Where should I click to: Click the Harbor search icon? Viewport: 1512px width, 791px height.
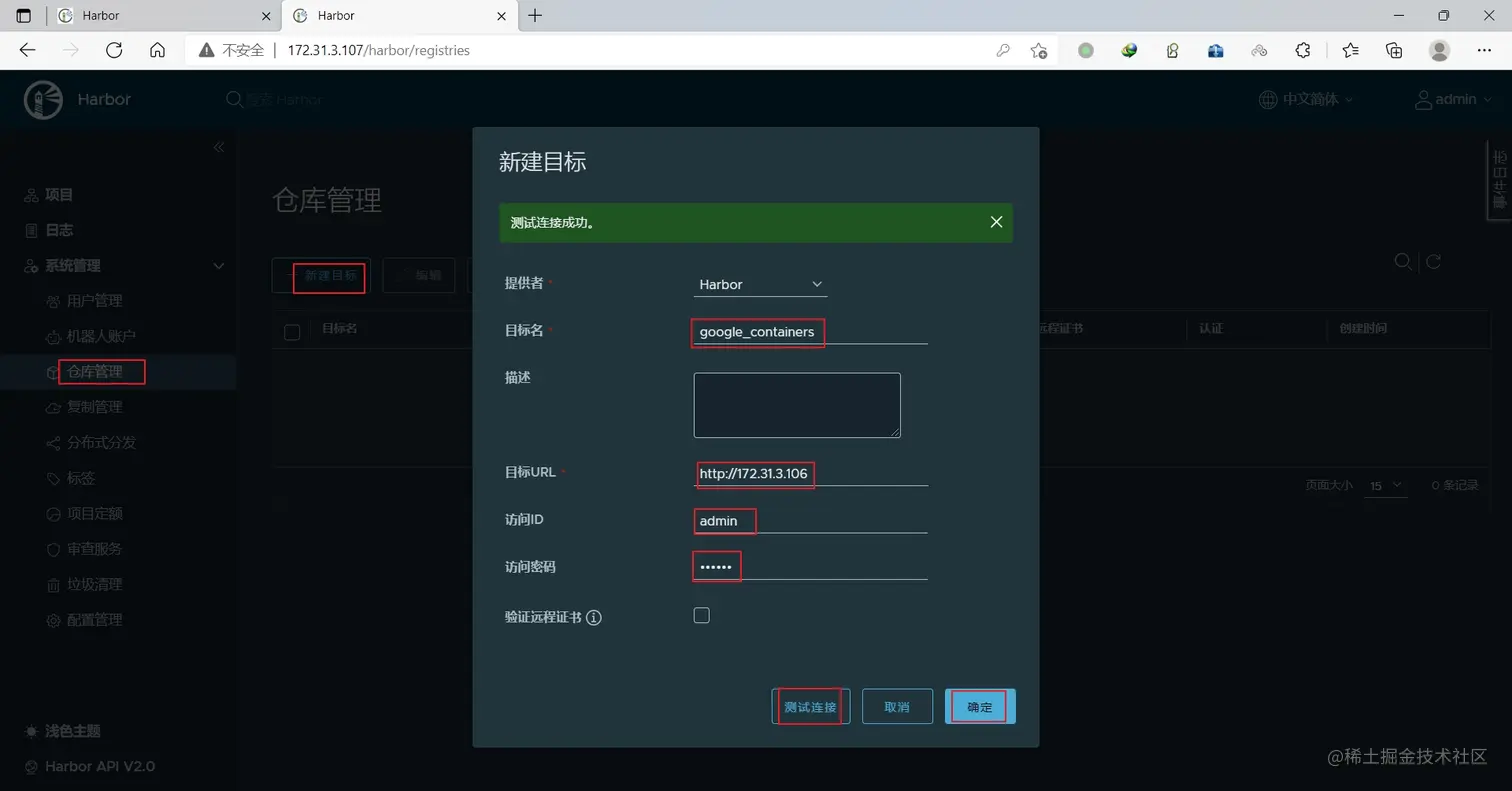click(x=234, y=99)
